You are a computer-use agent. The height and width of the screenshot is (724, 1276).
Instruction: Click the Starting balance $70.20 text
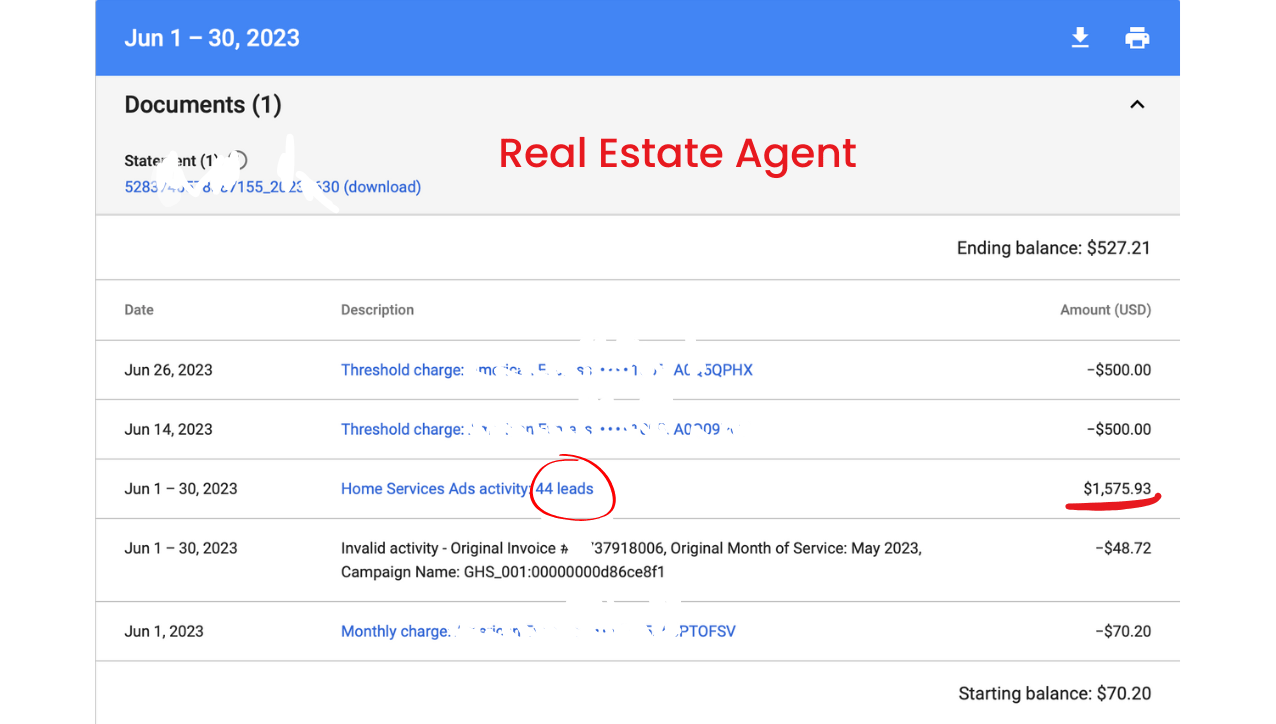point(1054,693)
